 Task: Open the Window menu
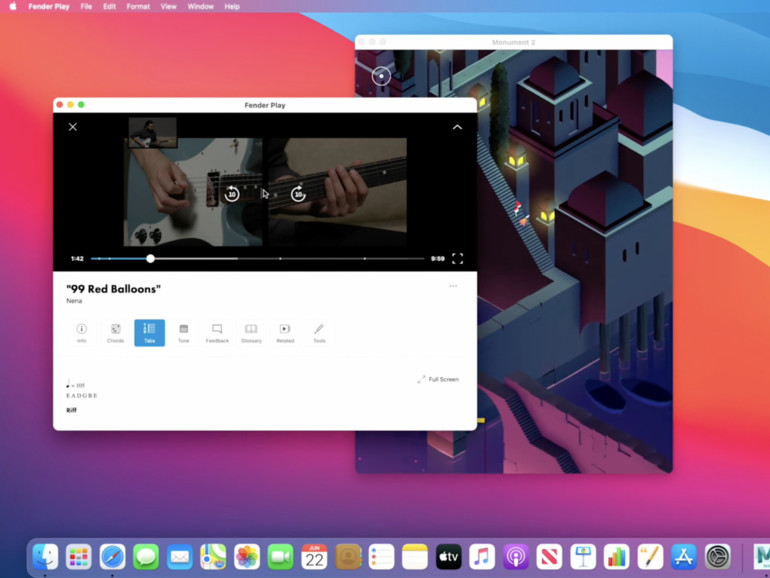[x=200, y=6]
